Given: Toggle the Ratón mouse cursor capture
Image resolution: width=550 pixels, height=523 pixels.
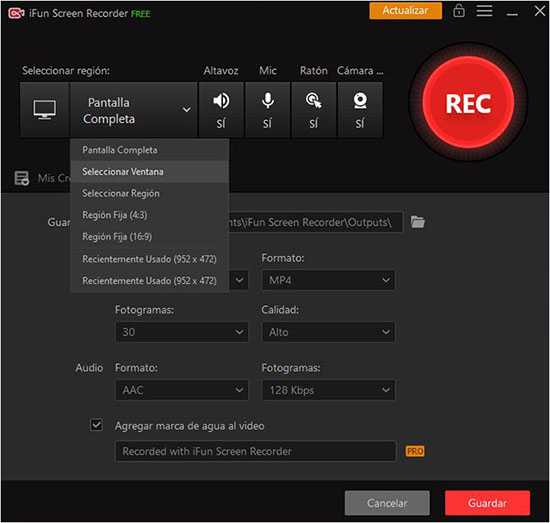Looking at the screenshot, I should click(314, 110).
